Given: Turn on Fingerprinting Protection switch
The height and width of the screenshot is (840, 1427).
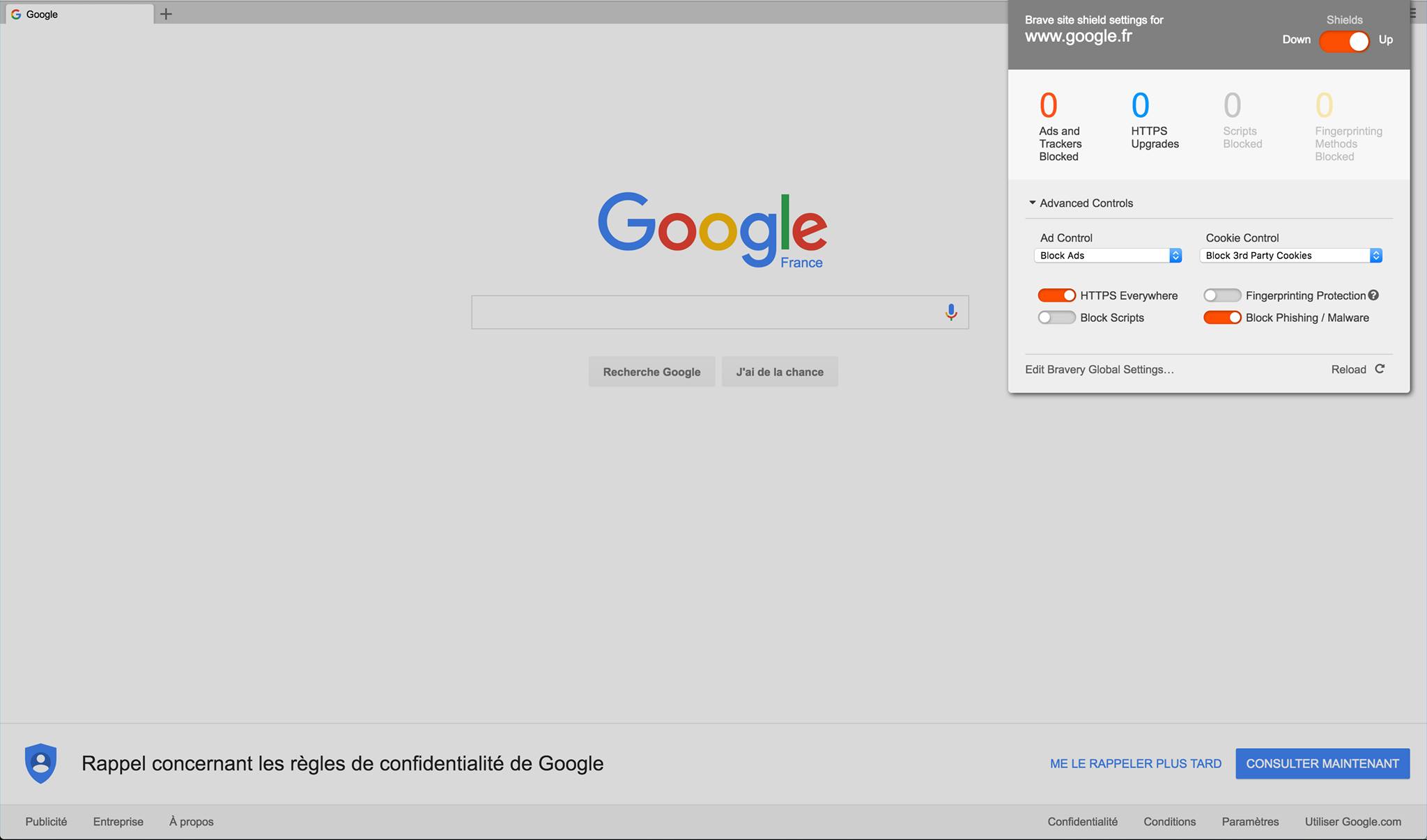Looking at the screenshot, I should coord(1221,295).
